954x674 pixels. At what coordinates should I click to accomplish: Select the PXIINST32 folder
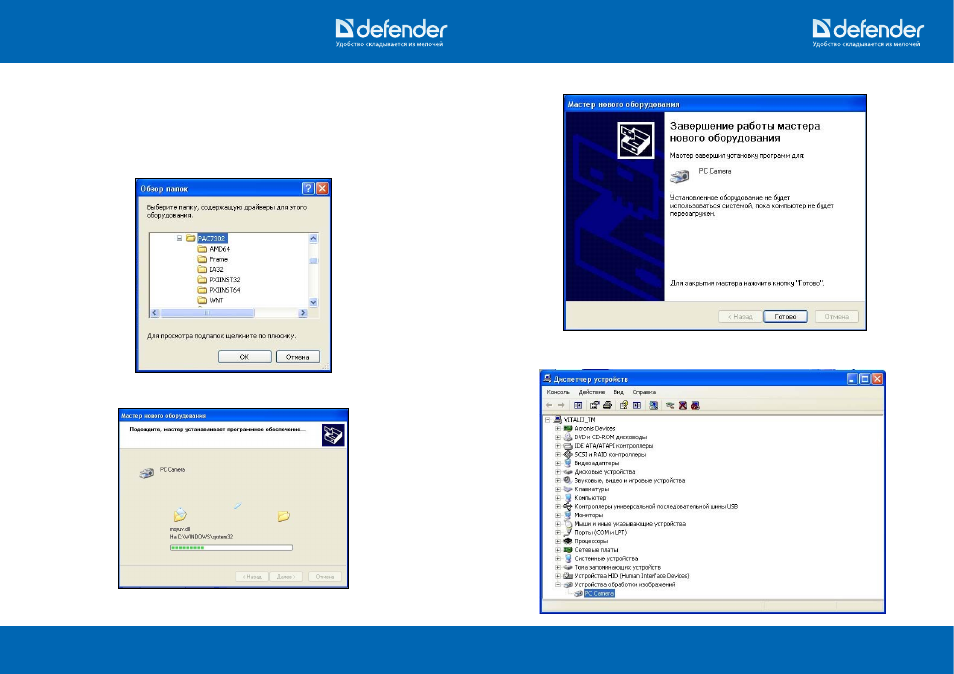225,280
